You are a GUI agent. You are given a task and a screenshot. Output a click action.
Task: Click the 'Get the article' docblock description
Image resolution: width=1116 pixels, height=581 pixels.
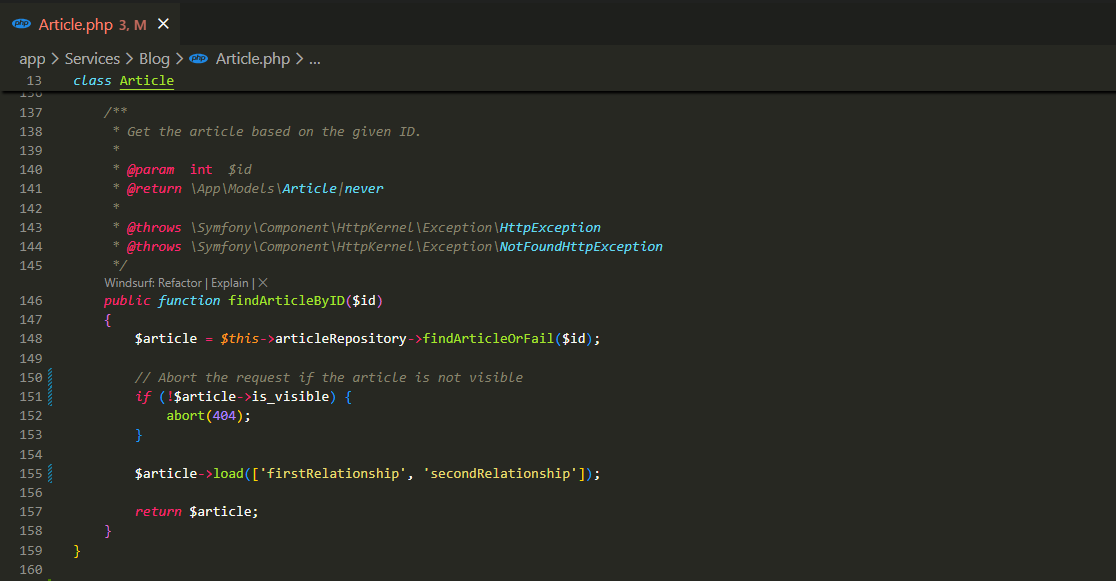click(274, 132)
